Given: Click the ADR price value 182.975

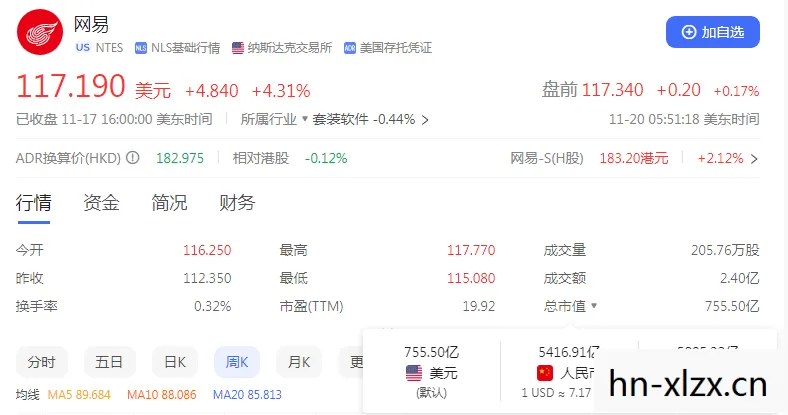Looking at the screenshot, I should pyautogui.click(x=180, y=158).
